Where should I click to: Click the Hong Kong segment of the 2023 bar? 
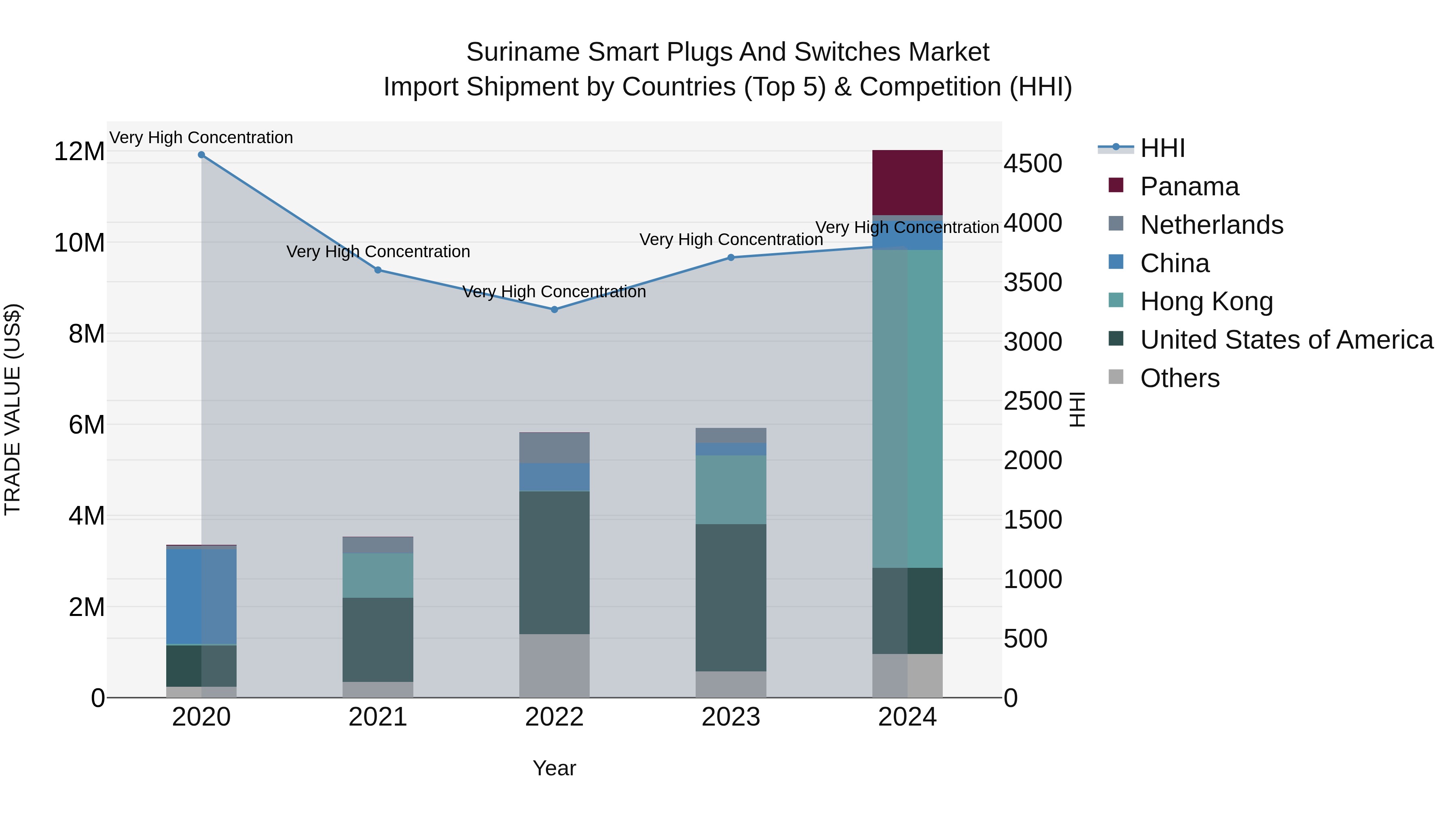(x=731, y=490)
